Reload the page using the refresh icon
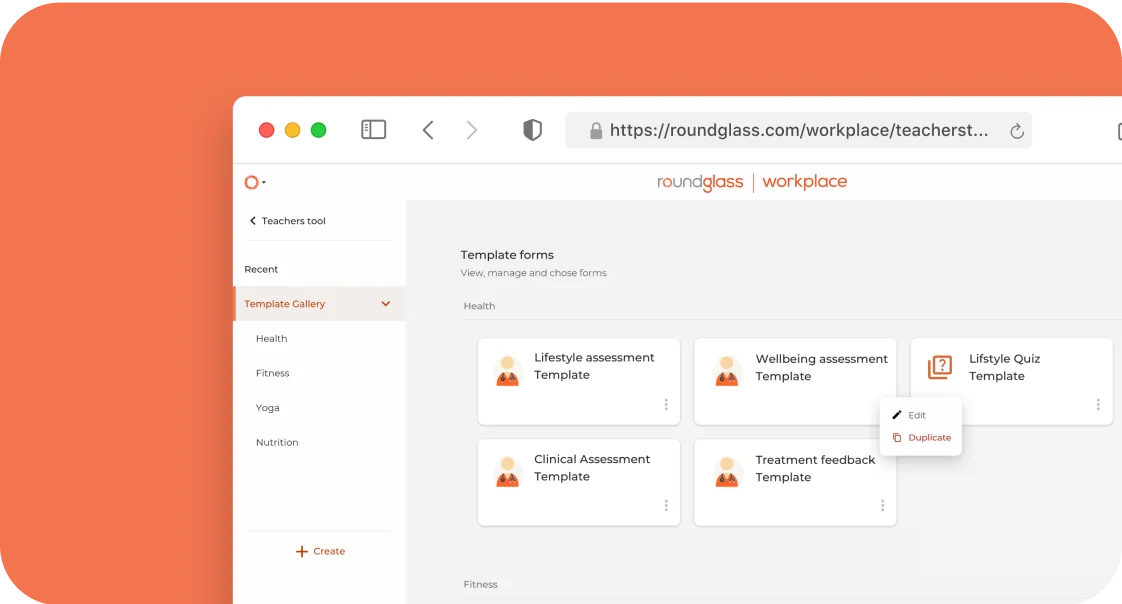The height and width of the screenshot is (604, 1122). [1016, 131]
